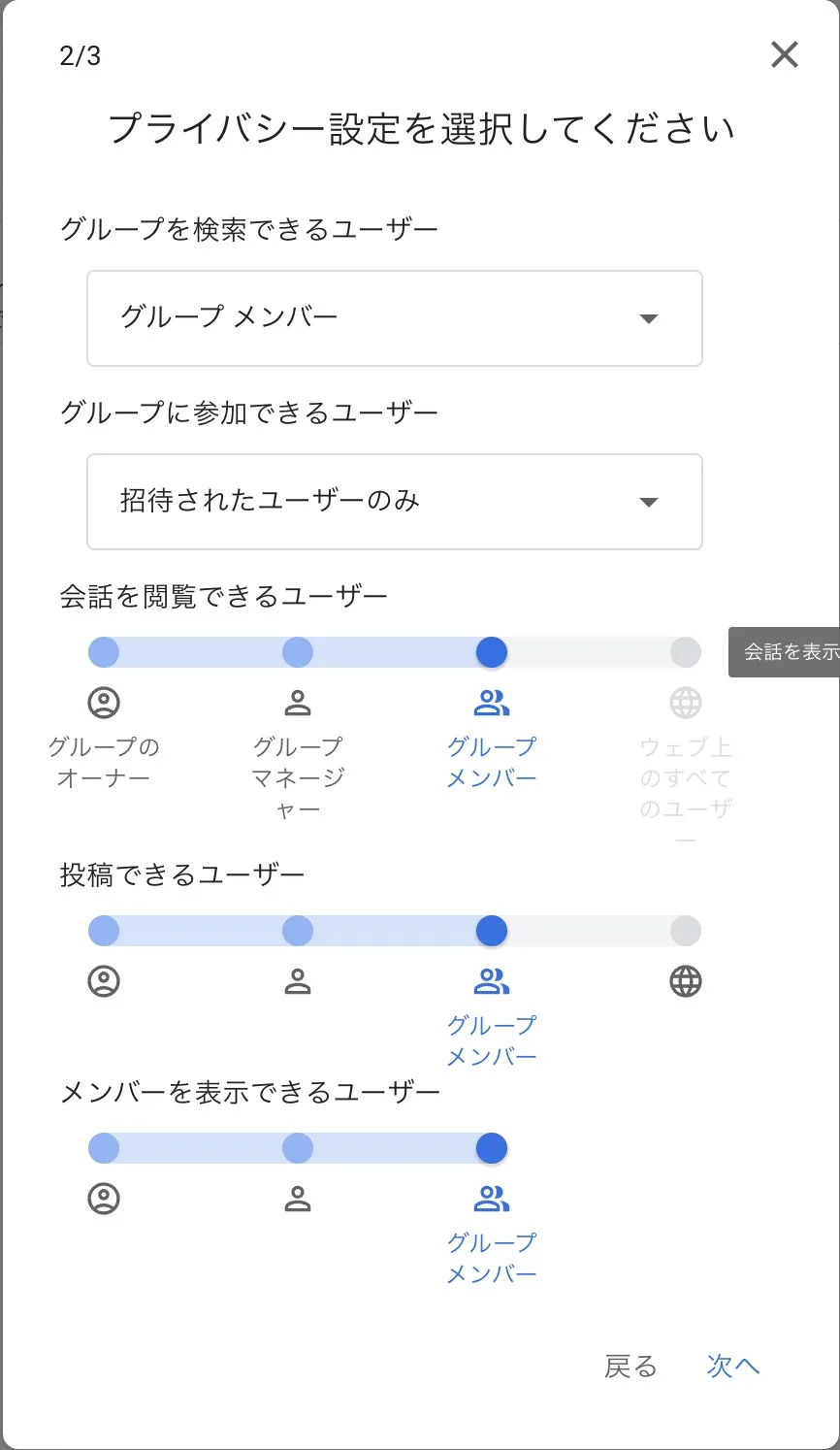Screen dimensions: 840x1450
Task: Click manager icon under メンバーを表示できるユーザー
Action: tap(298, 1199)
